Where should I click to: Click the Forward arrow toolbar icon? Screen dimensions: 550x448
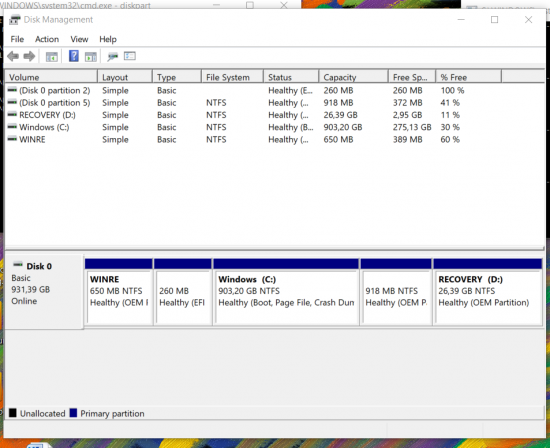coord(29,56)
